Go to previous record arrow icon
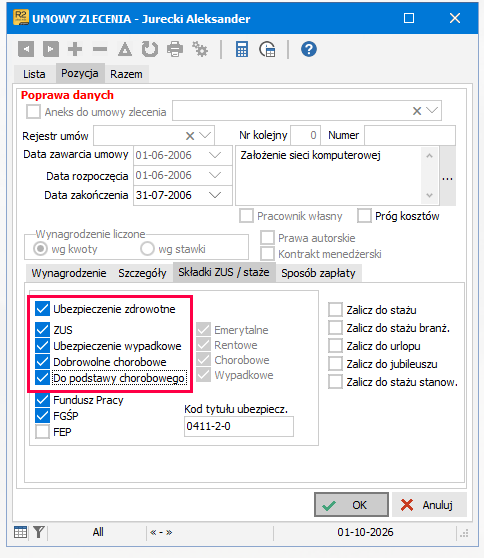Screen dimensions: 484x558 click(x=26, y=49)
